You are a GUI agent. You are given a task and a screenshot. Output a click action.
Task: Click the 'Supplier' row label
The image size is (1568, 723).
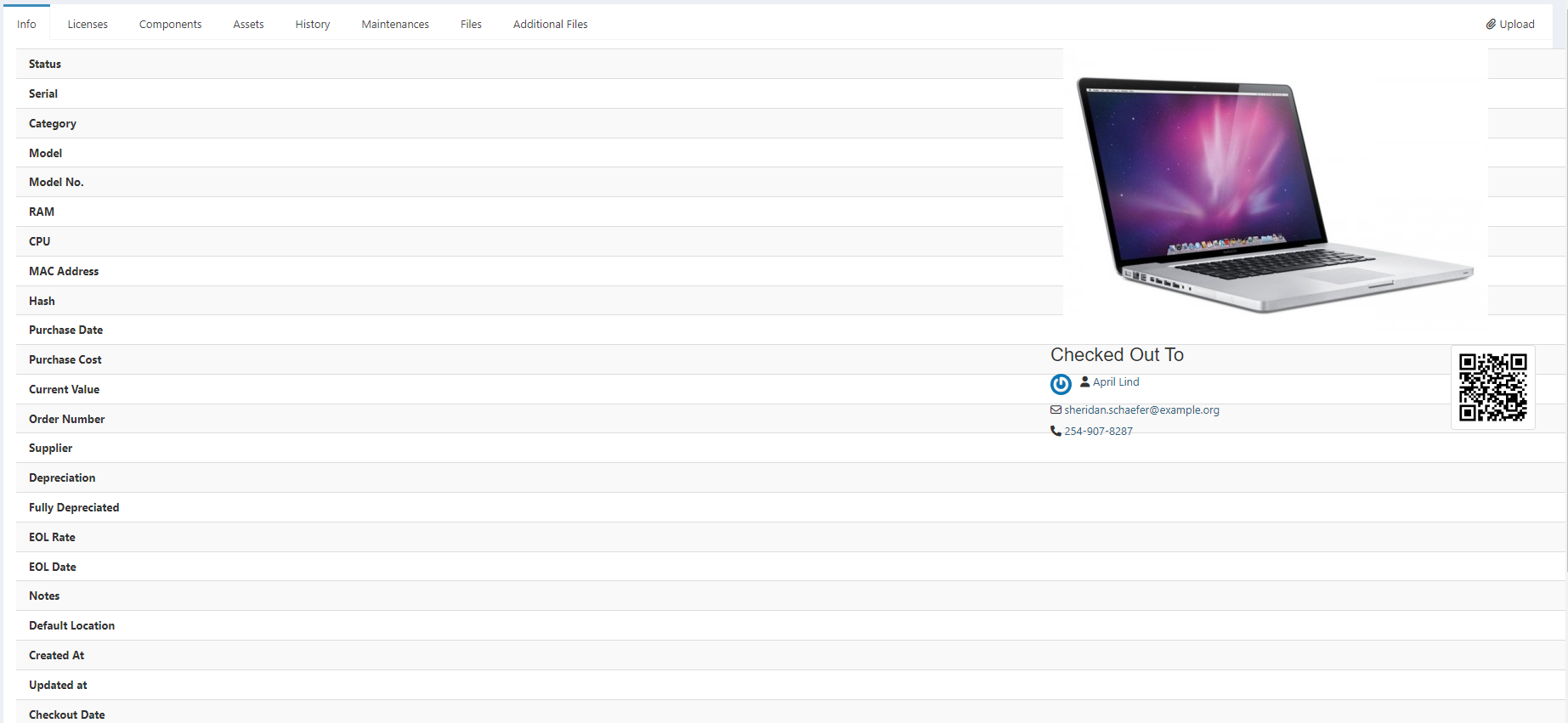(x=50, y=448)
